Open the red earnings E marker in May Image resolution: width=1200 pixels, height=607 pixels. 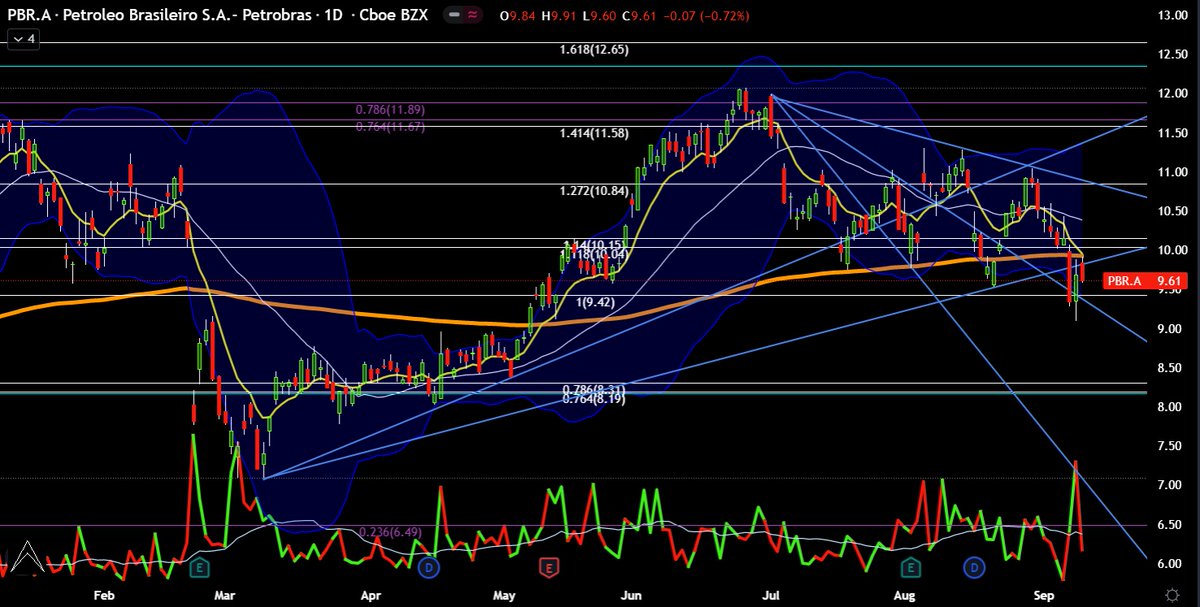pyautogui.click(x=548, y=569)
